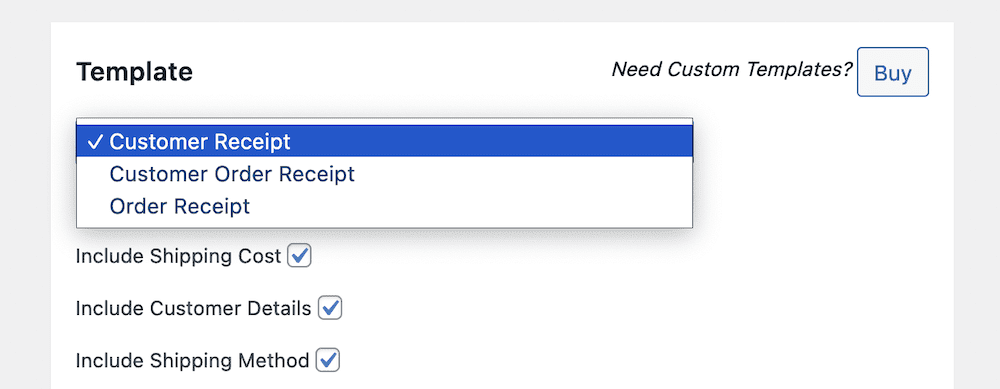Click the Template section heading

click(x=134, y=72)
